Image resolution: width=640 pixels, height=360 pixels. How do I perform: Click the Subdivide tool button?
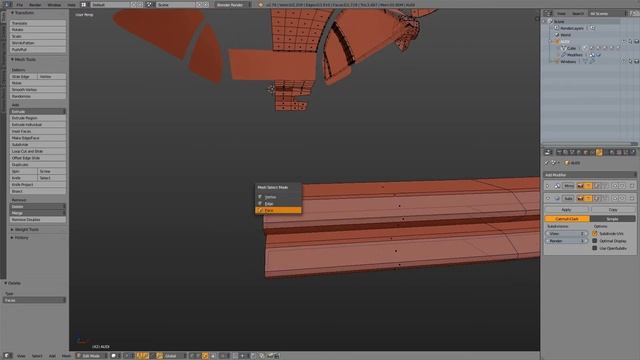(x=38, y=144)
